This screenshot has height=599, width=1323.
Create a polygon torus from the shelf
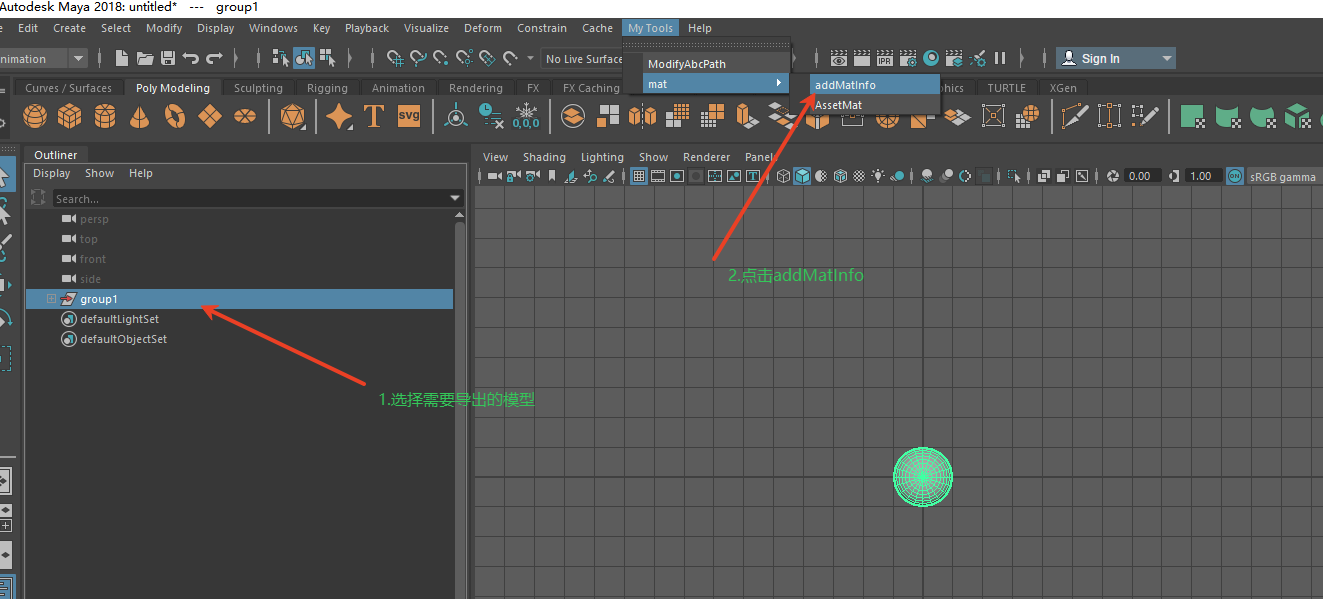174,117
